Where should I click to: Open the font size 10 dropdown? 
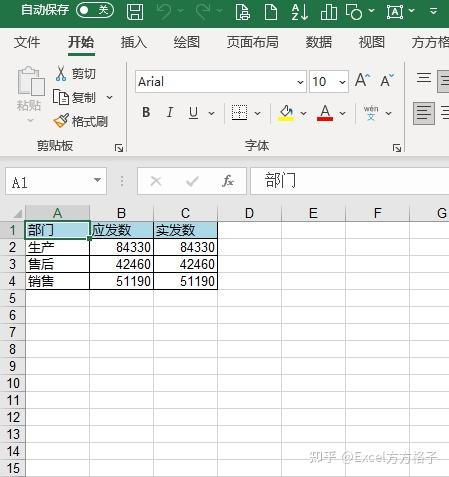(x=342, y=82)
